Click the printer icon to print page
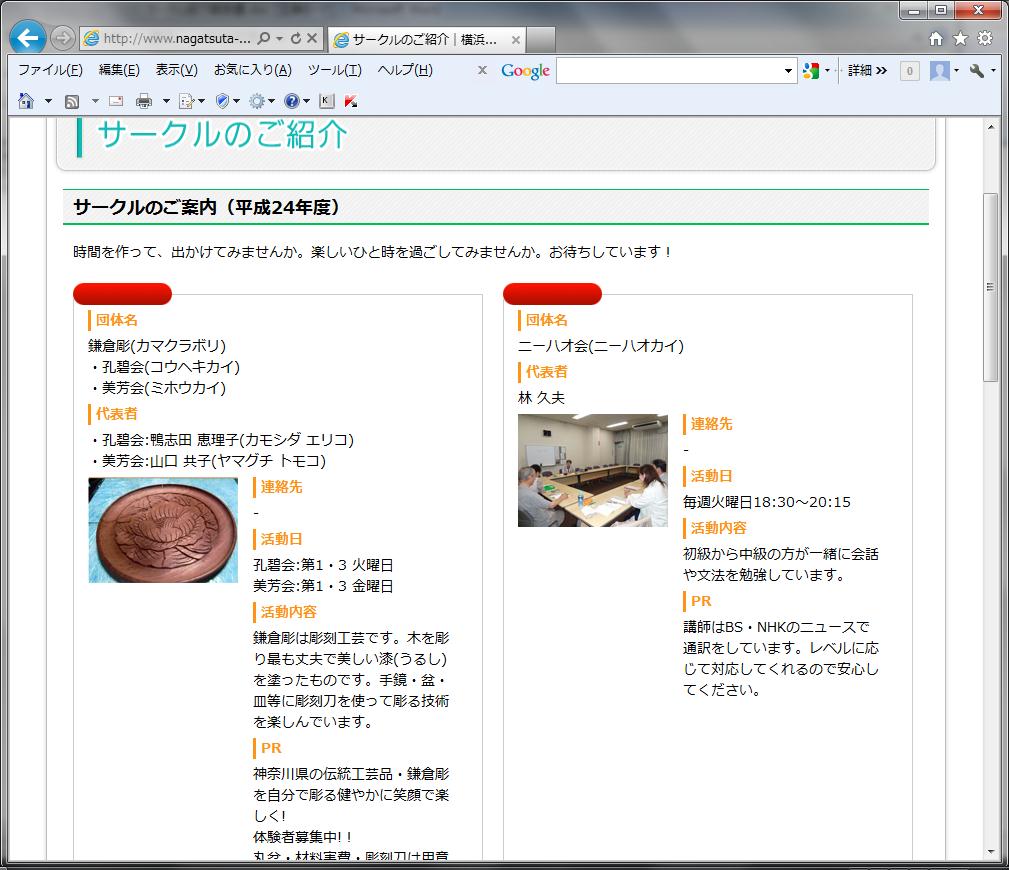The width and height of the screenshot is (1009, 870). click(144, 101)
